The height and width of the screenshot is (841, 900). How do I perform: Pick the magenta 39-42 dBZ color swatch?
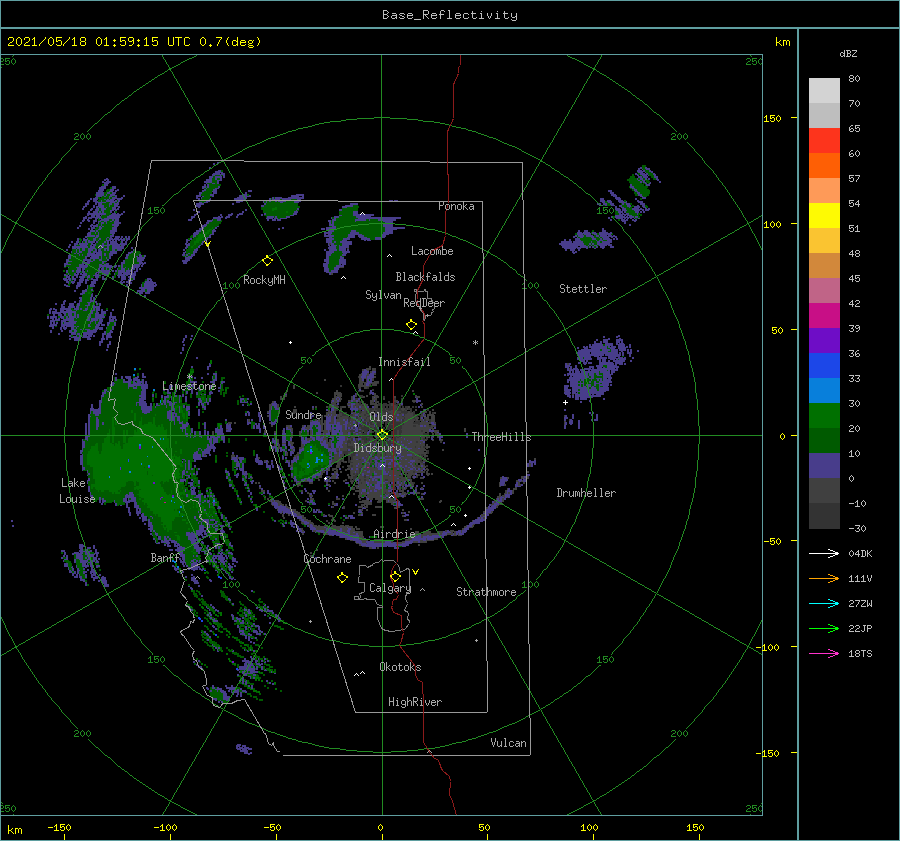[x=824, y=316]
